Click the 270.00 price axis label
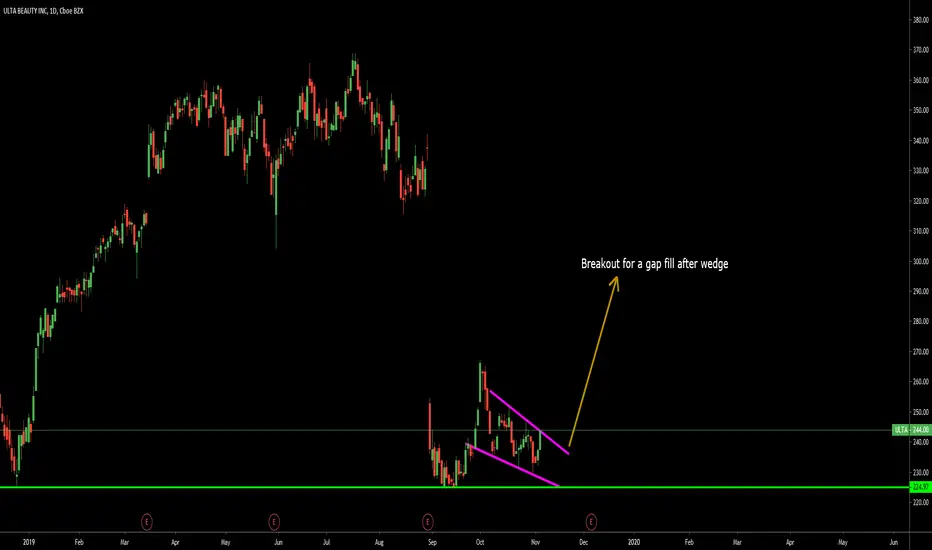The image size is (932, 550). point(921,351)
